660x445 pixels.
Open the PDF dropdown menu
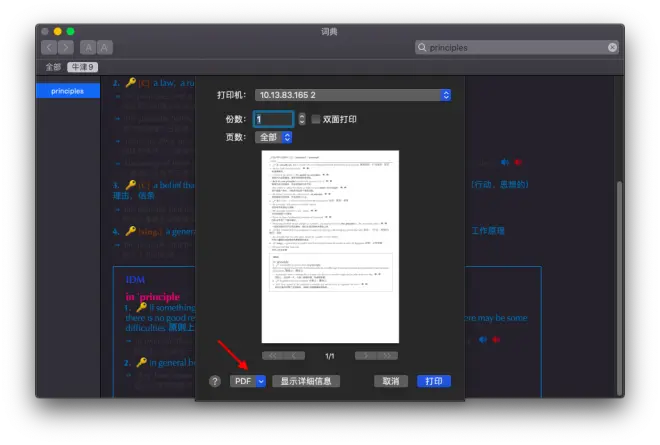click(x=248, y=381)
